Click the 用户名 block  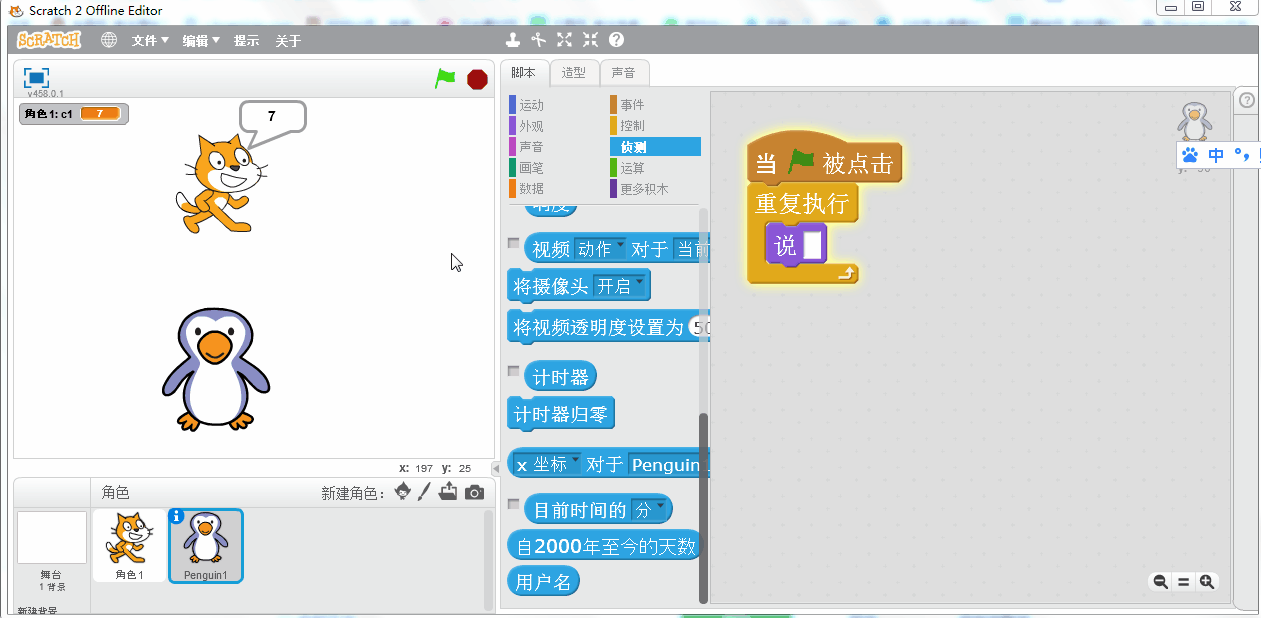click(x=544, y=582)
